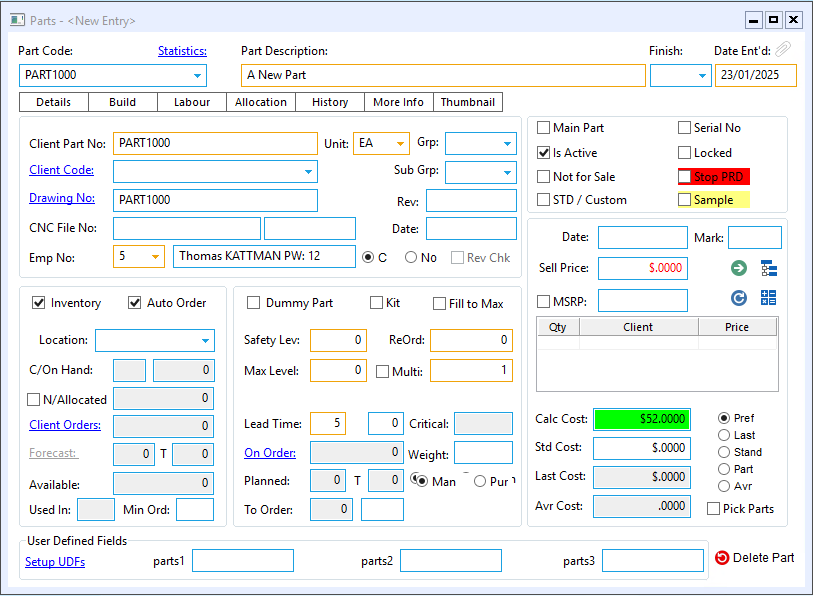Tick the Dummy Part checkbox
Image resolution: width=813 pixels, height=596 pixels.
point(253,302)
